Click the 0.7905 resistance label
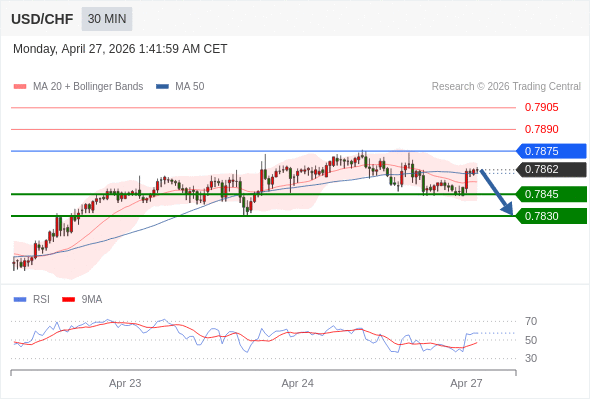This screenshot has width=590, height=400. click(x=541, y=107)
